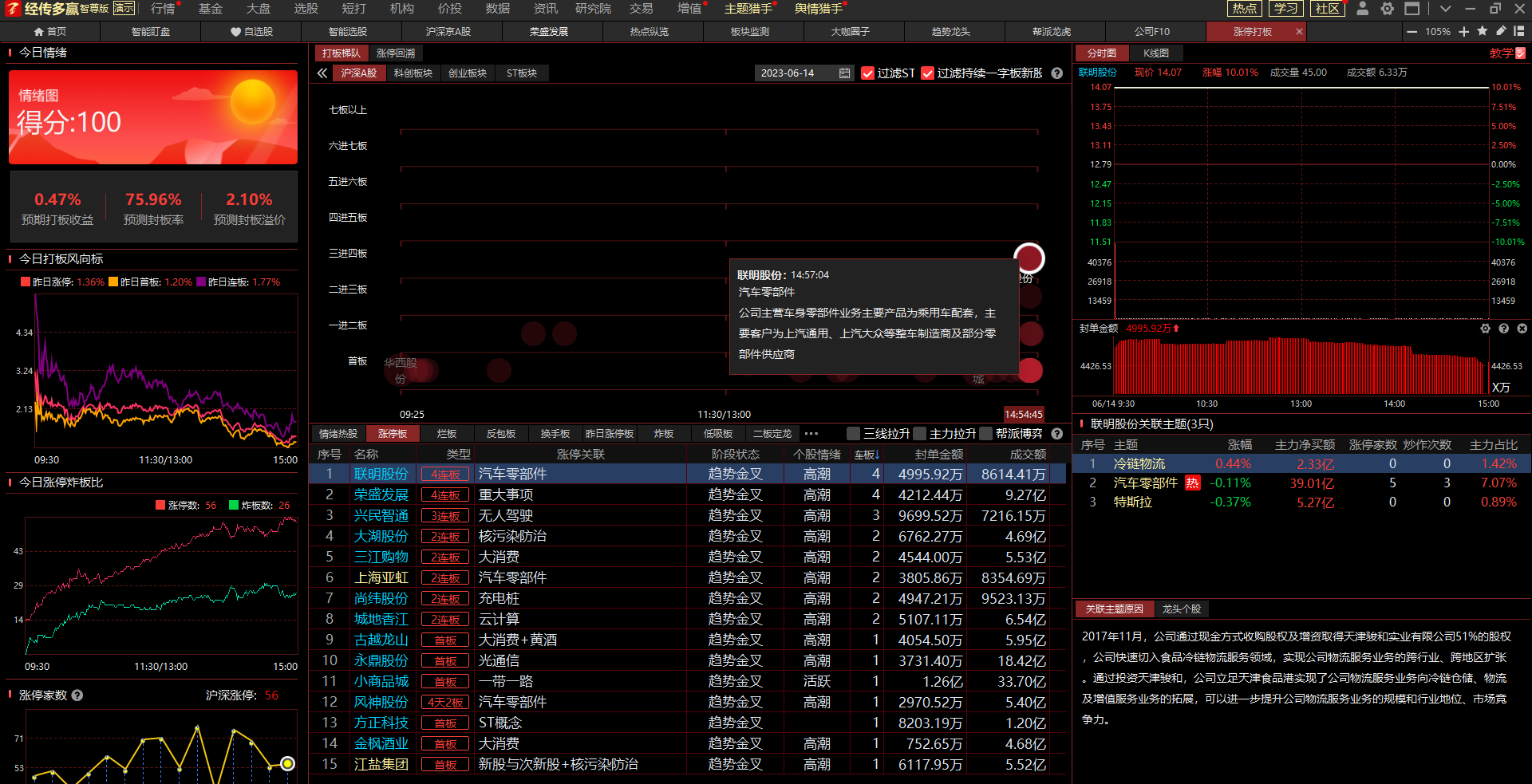Toggle 过滤持续一字板新股 checkbox

tap(928, 73)
